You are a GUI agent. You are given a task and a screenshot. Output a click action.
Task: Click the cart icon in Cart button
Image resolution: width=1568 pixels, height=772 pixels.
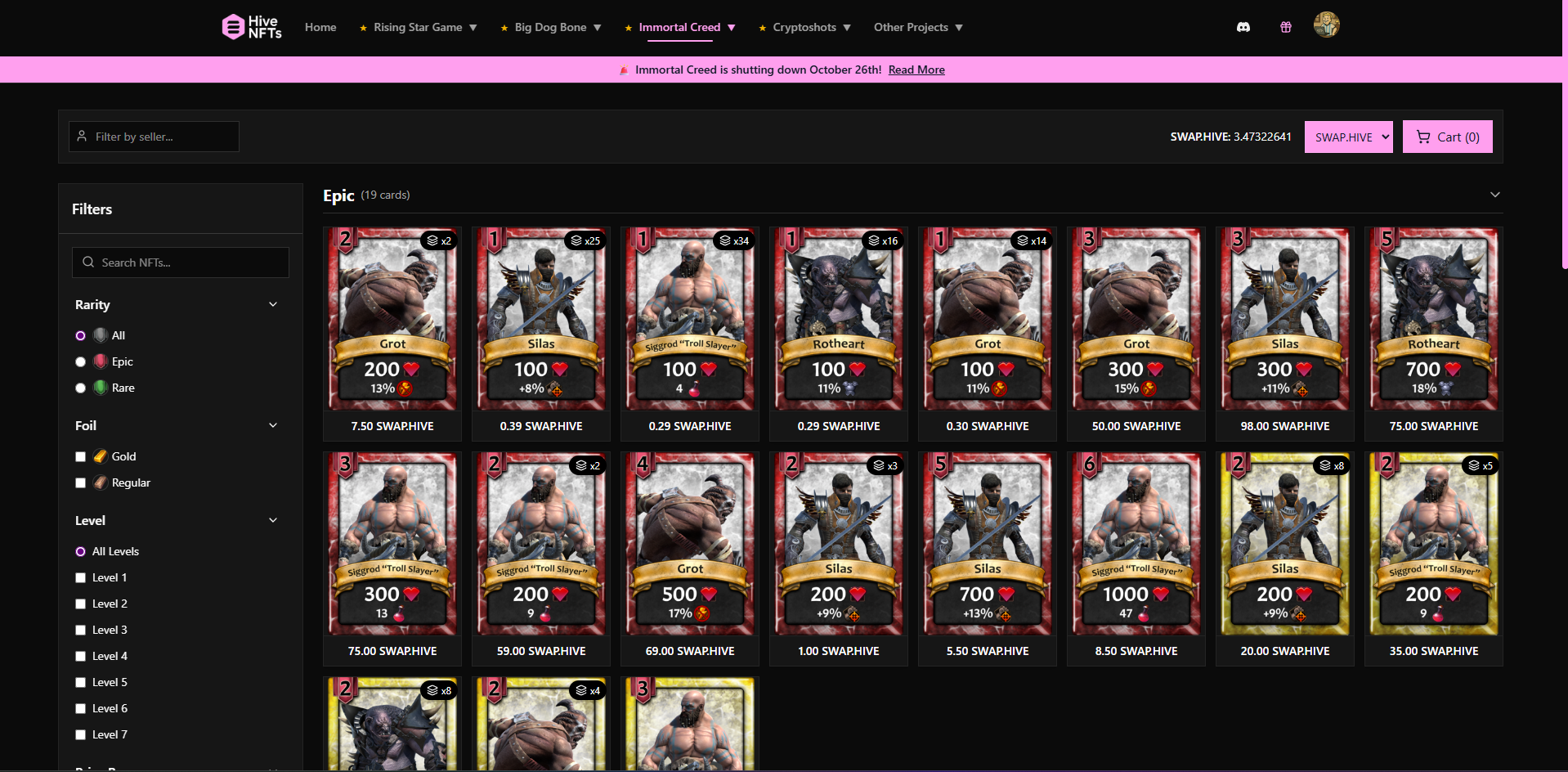(x=1423, y=137)
